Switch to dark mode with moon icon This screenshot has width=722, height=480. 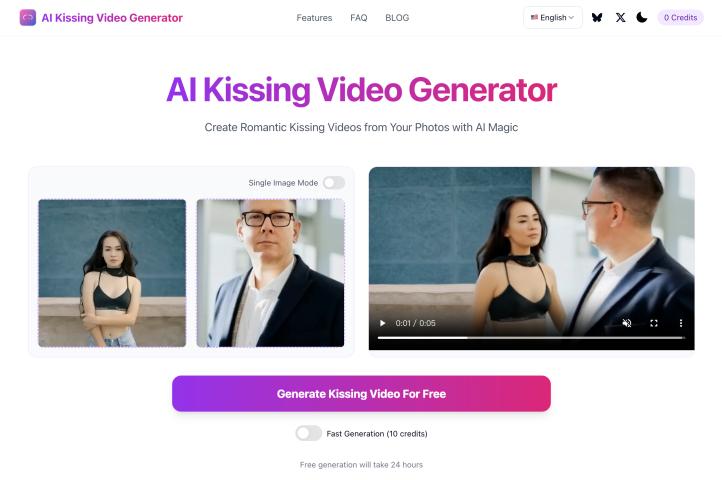(641, 18)
